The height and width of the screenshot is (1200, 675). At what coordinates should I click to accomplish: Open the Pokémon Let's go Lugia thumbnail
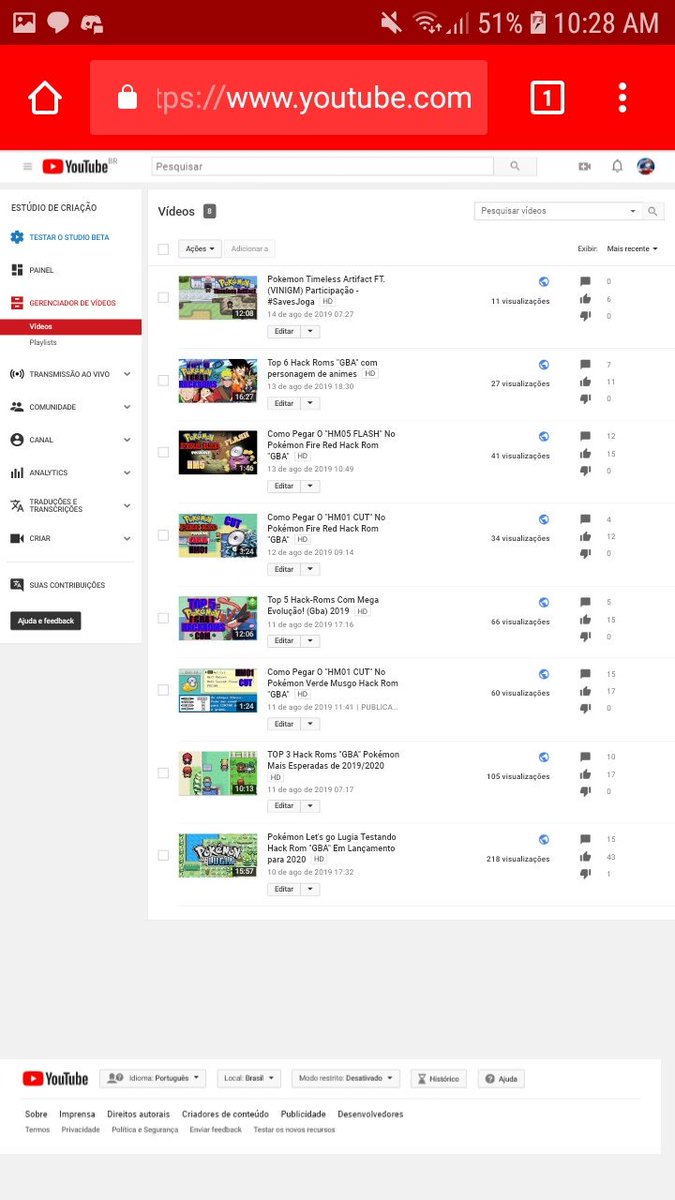tap(218, 855)
